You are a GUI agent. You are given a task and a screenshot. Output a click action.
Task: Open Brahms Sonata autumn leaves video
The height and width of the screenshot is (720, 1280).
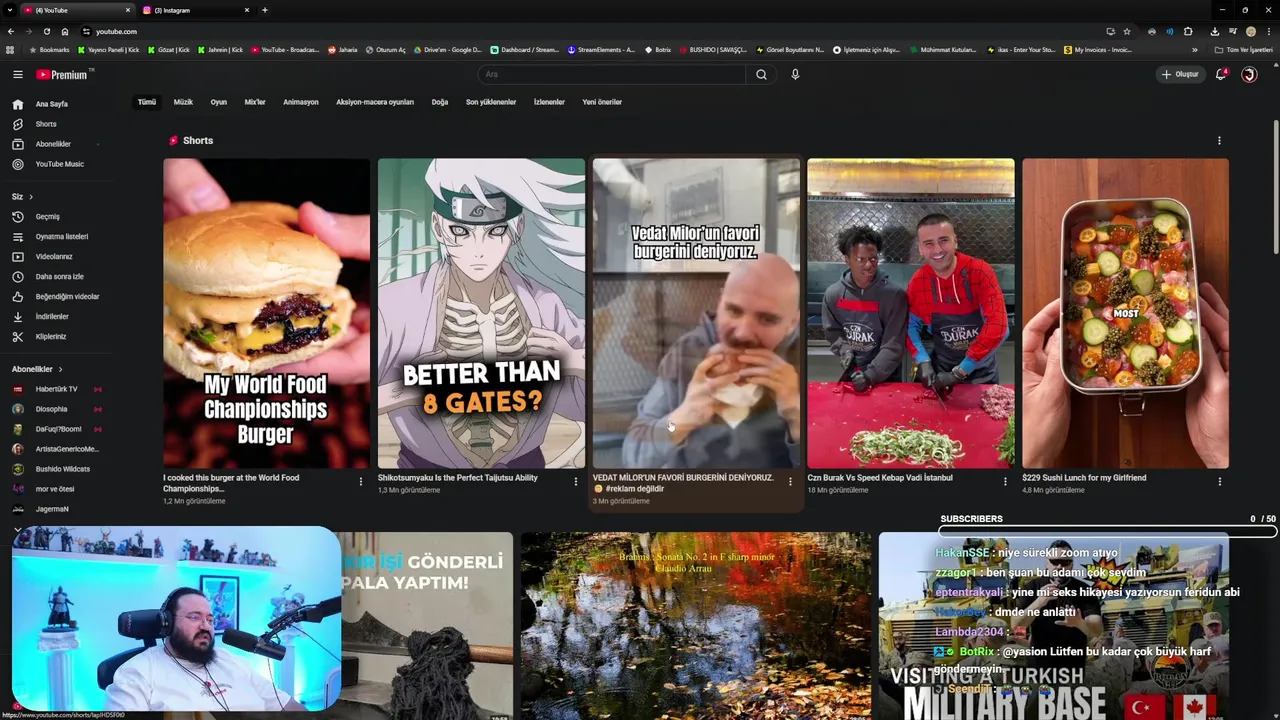pos(696,626)
